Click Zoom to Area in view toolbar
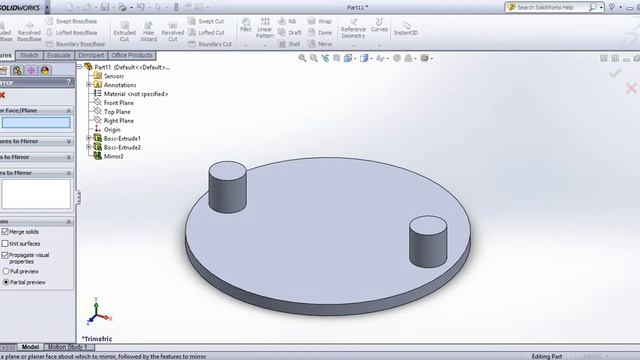This screenshot has width=640, height=360. click(x=313, y=58)
